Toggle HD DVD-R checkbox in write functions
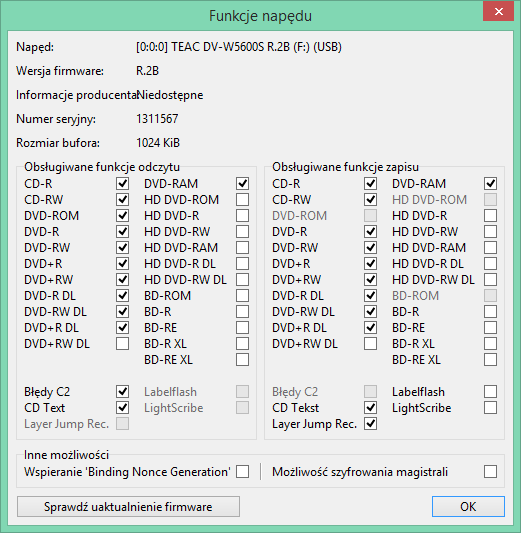This screenshot has width=521, height=533. (x=490, y=216)
